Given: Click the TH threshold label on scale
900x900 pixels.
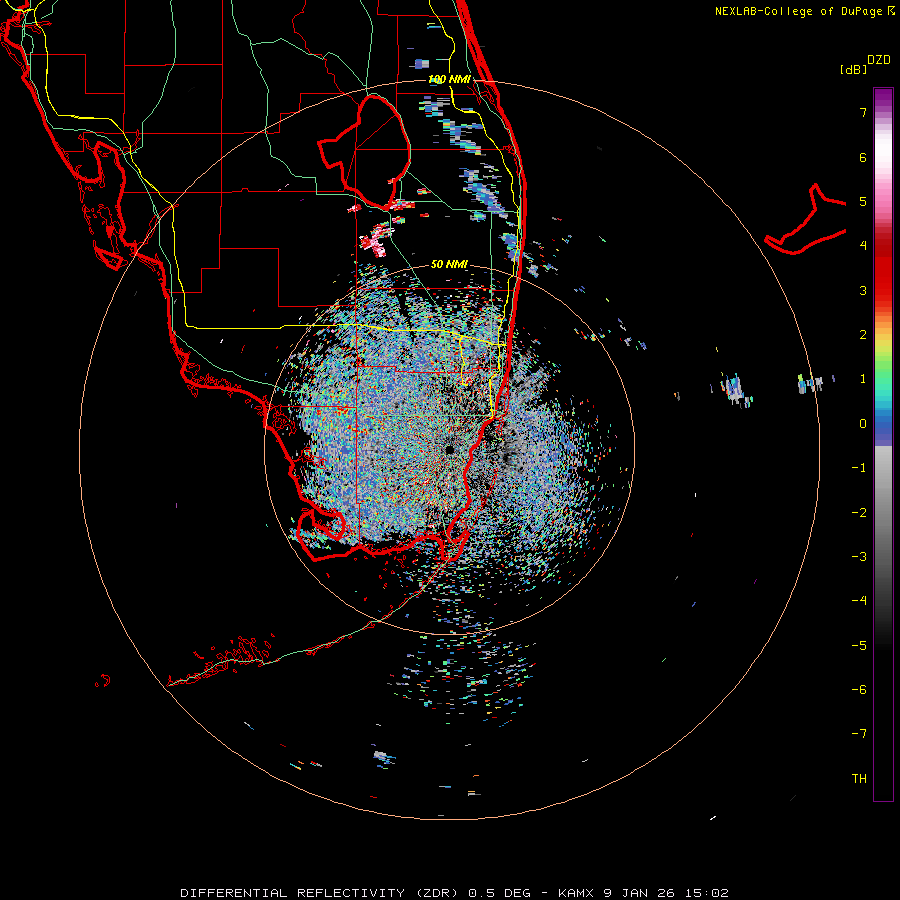Looking at the screenshot, I should (x=859, y=779).
